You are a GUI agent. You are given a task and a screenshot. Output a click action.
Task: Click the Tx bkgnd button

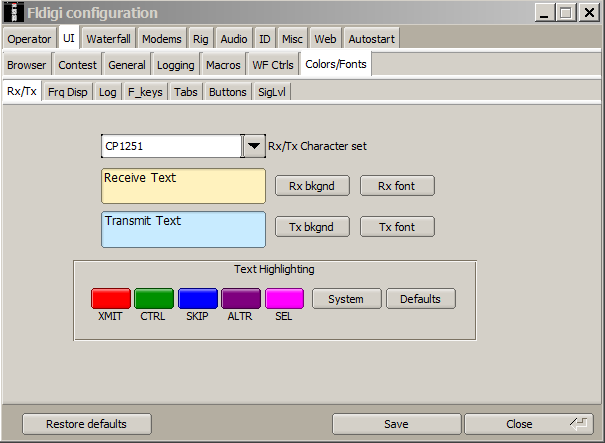(311, 227)
